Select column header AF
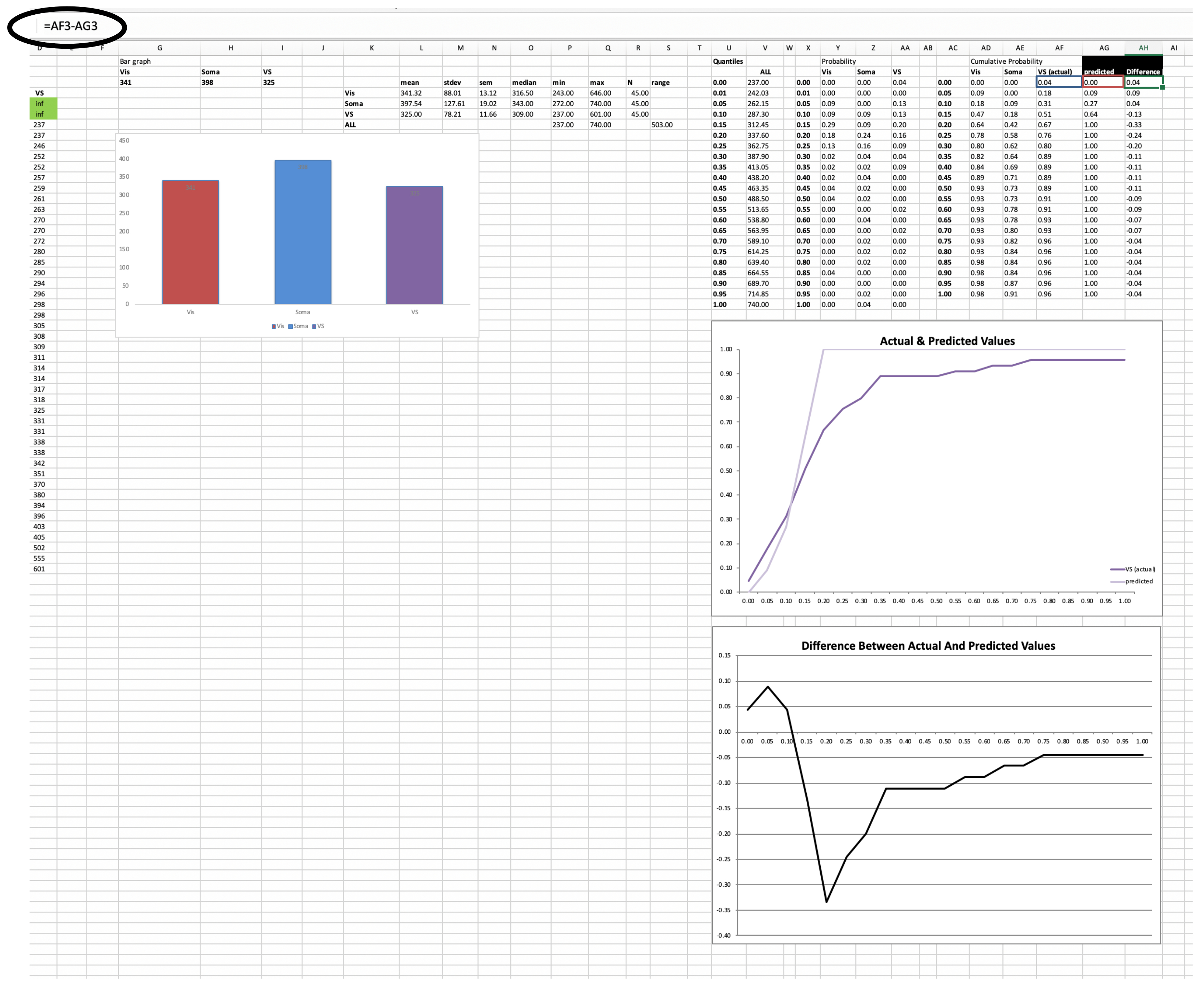 (1059, 48)
